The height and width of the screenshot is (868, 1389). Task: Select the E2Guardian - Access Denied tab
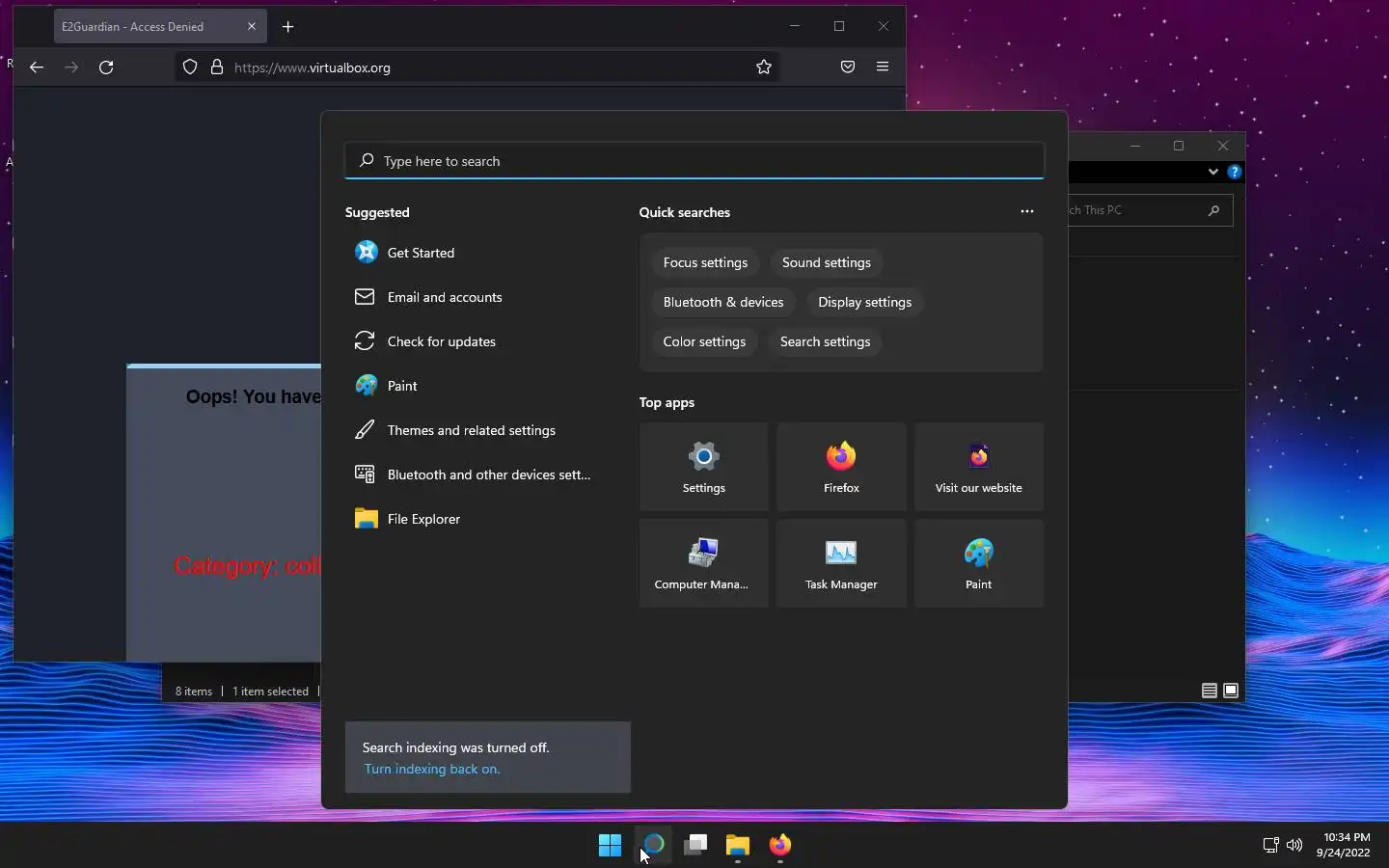coord(160,27)
